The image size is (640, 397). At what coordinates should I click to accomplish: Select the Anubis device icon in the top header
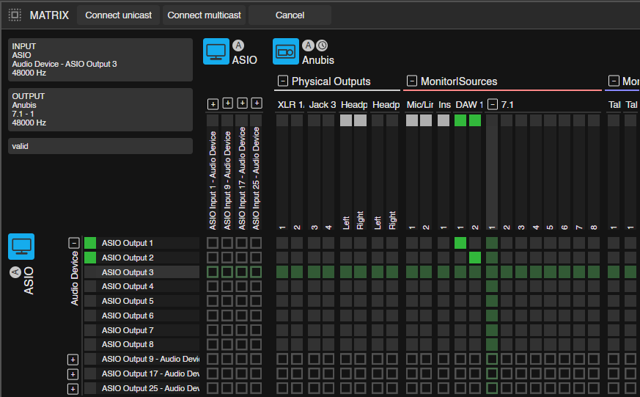point(286,51)
